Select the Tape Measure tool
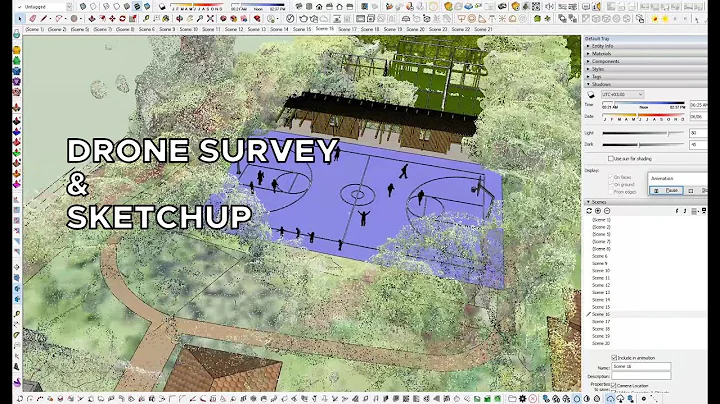Screen dimensions: 720x404 pos(146,19)
